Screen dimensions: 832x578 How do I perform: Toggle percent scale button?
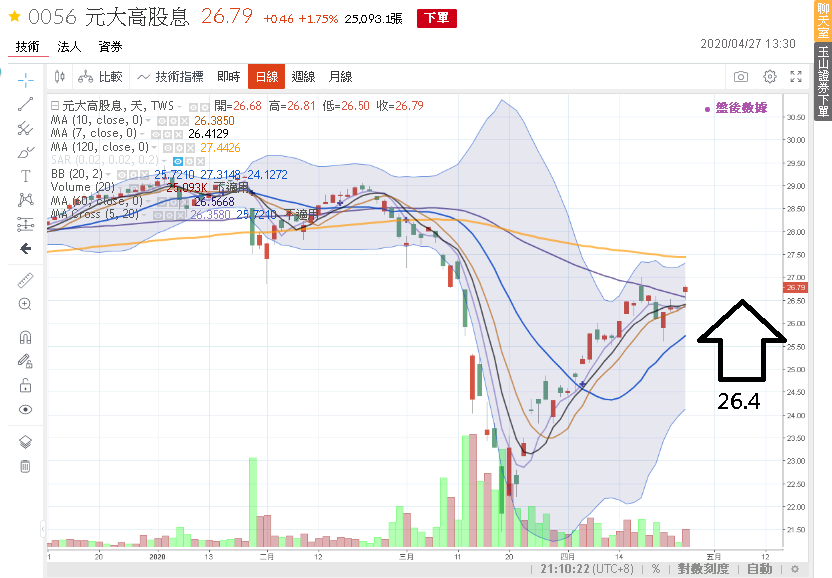(x=656, y=569)
